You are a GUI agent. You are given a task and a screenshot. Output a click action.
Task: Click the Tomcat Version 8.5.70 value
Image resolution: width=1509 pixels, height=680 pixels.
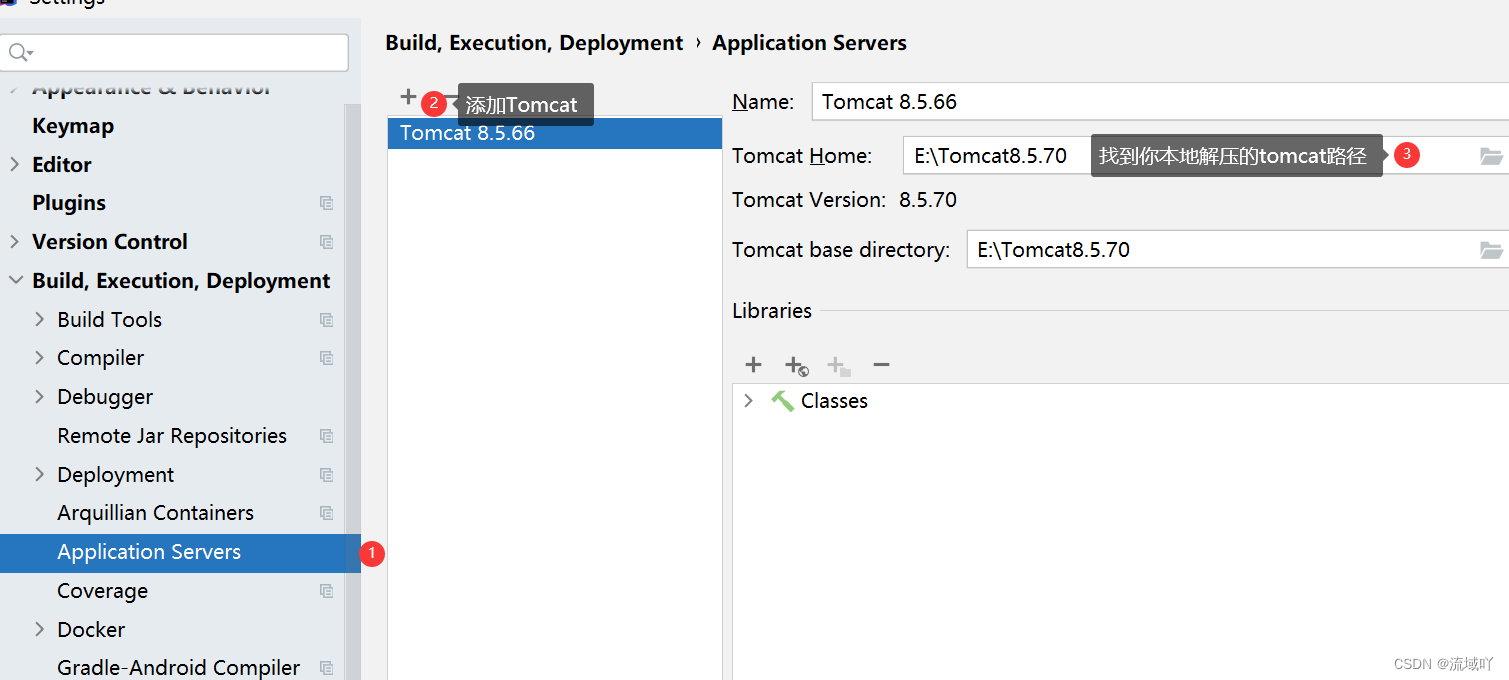[928, 200]
